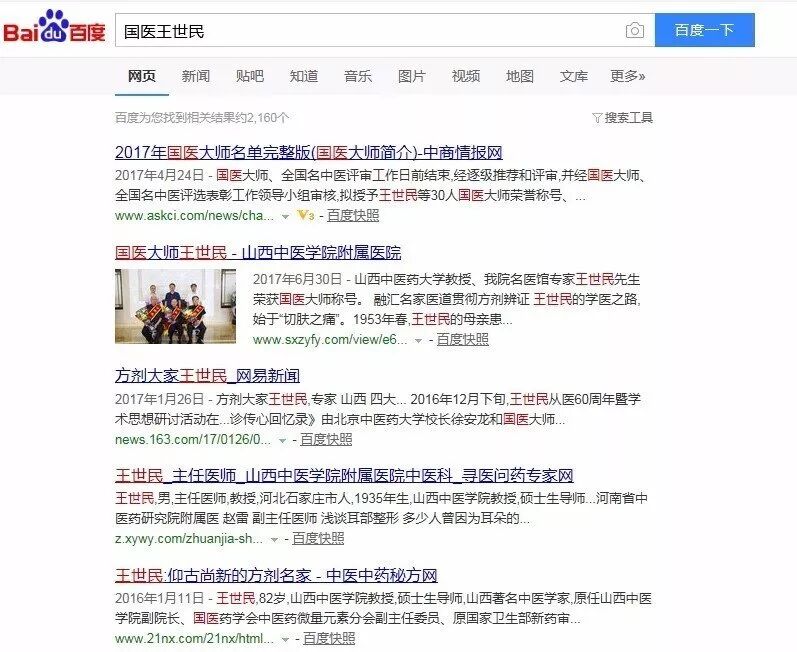
Task: Expand the arrow next to sxzyfy.com URL
Action: tap(418, 340)
